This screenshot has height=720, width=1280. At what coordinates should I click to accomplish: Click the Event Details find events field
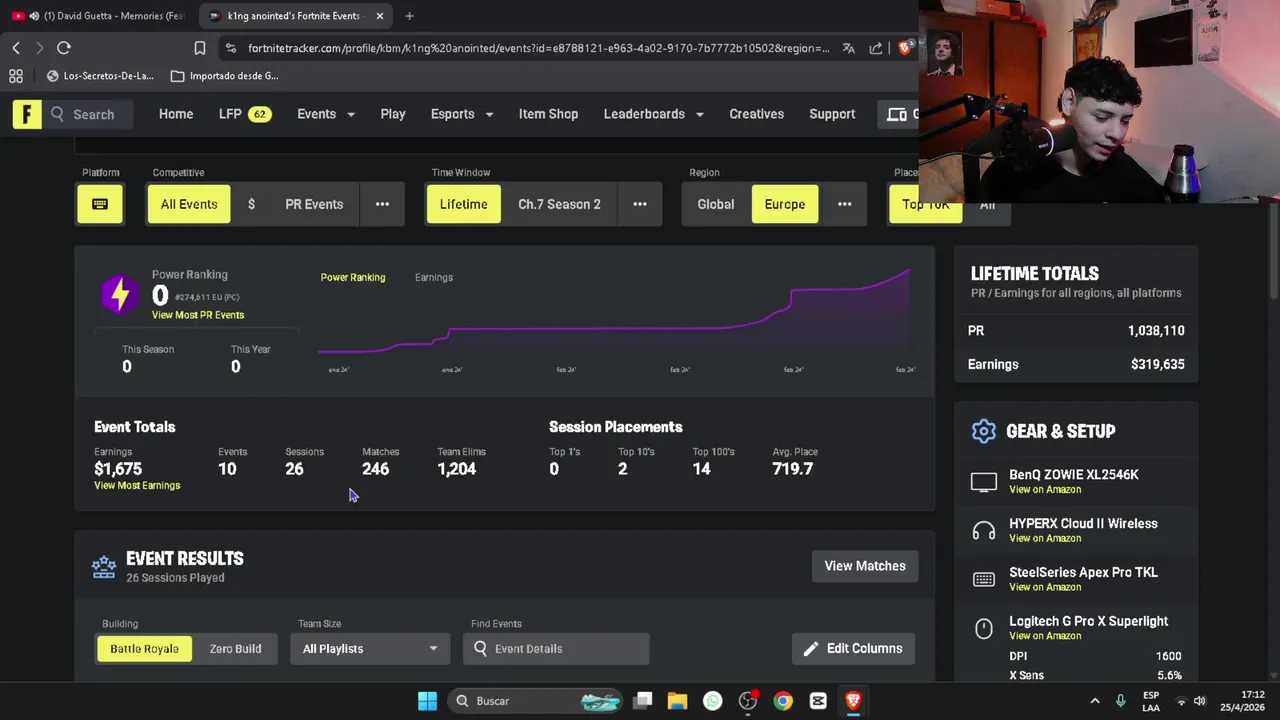point(556,649)
